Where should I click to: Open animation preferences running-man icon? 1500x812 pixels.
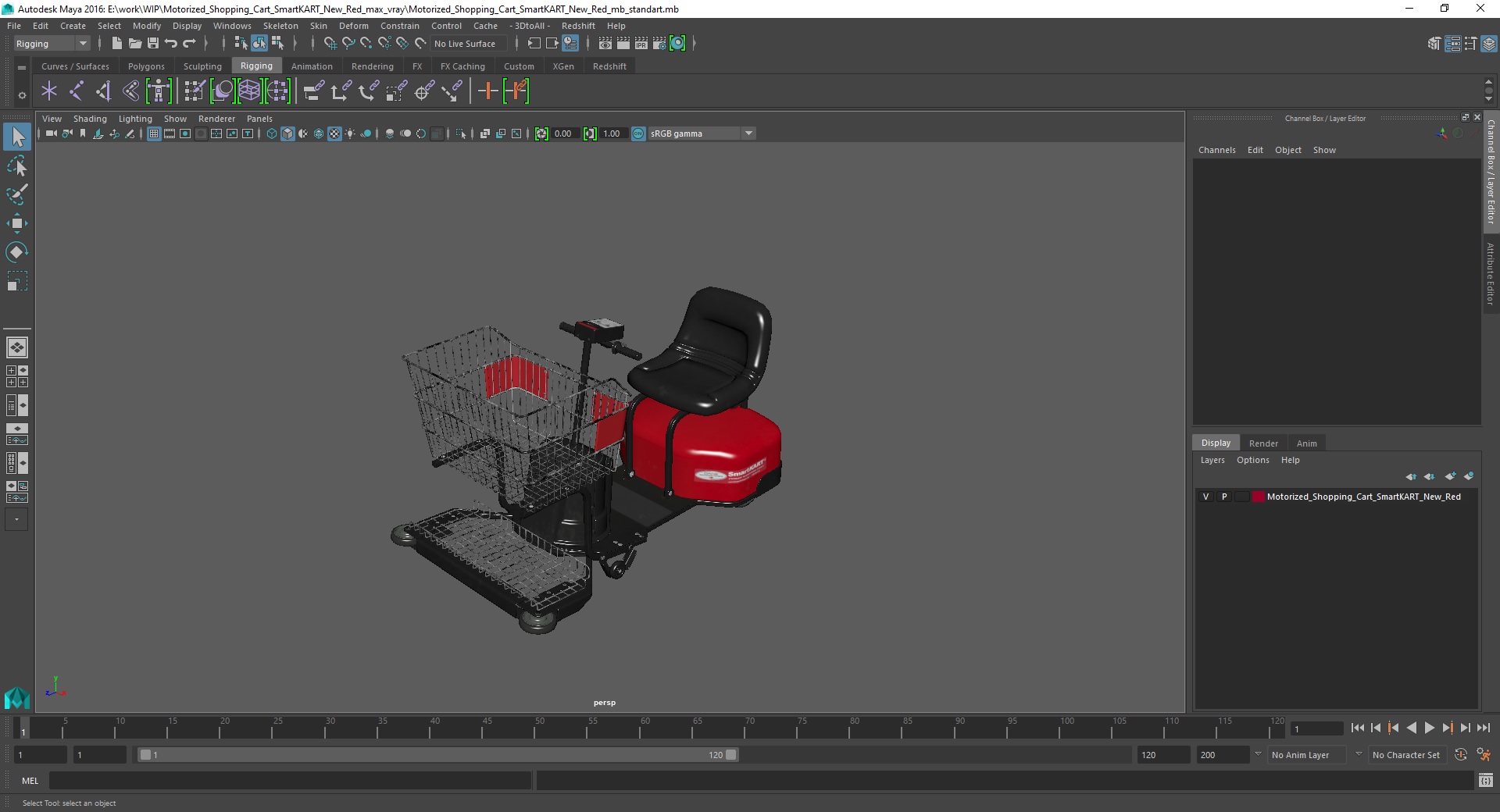pos(1484,755)
